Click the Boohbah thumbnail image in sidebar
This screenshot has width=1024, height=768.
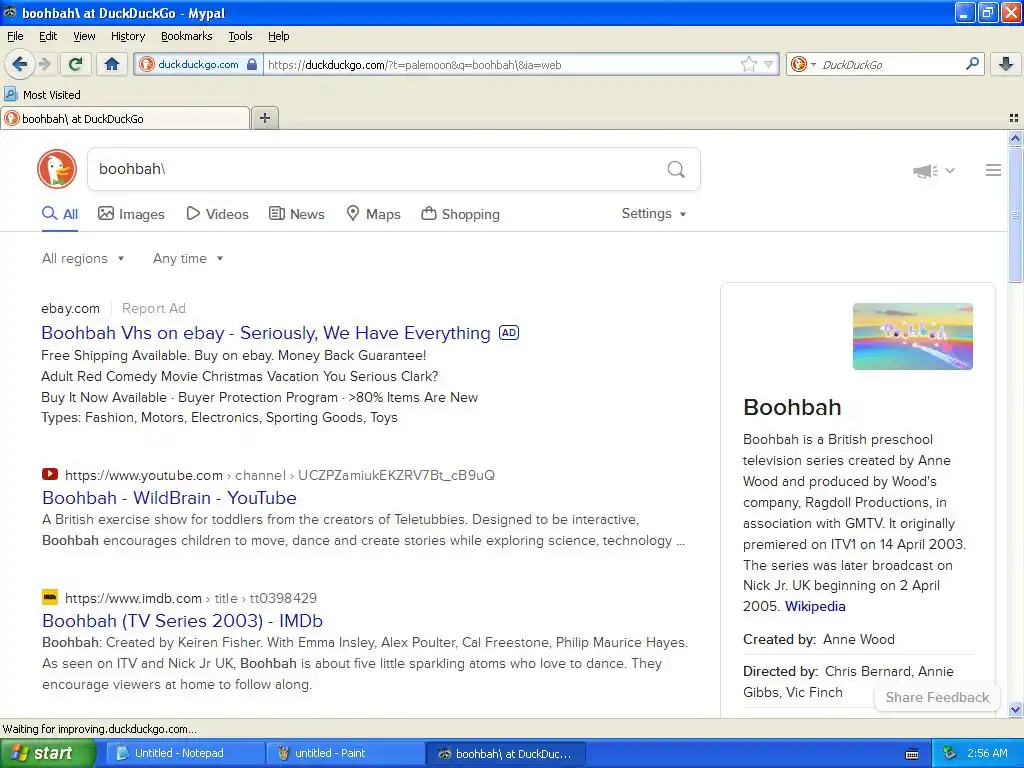(912, 336)
